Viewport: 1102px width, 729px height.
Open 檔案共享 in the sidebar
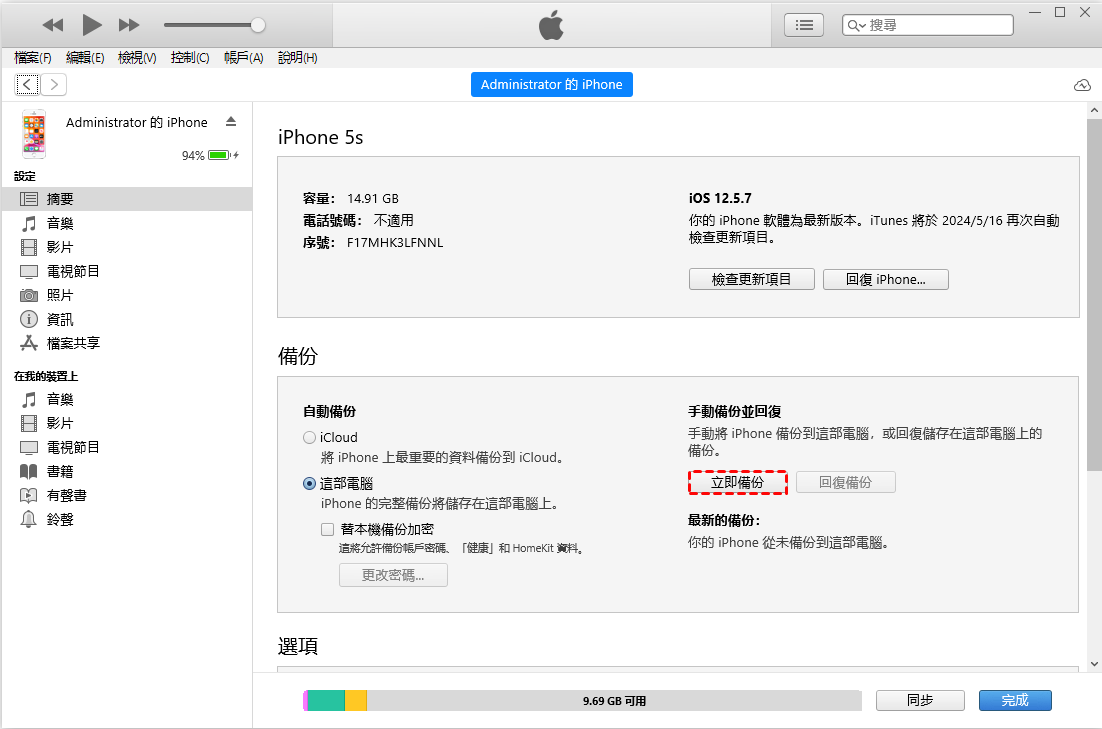(x=72, y=343)
